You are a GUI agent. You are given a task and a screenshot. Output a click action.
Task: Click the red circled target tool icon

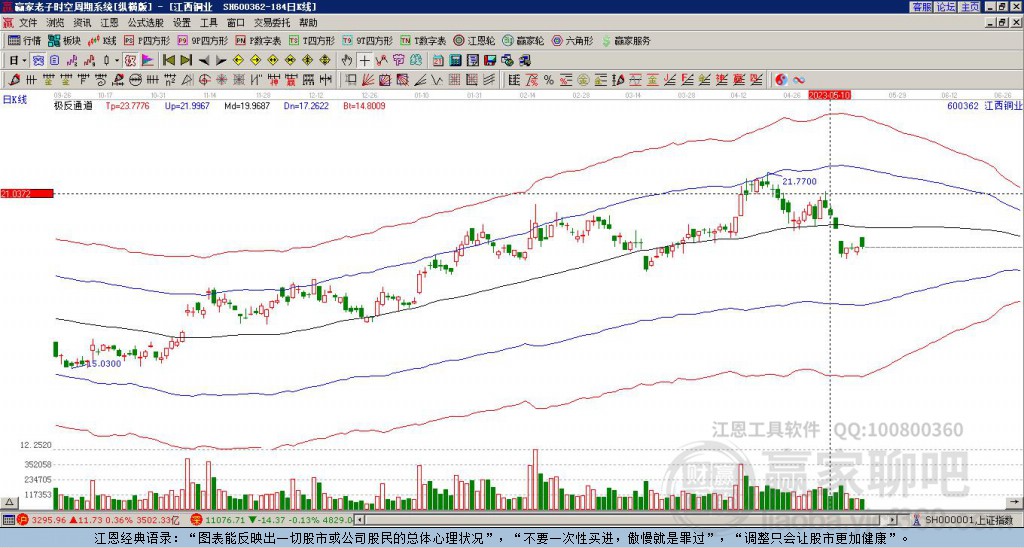click(204, 80)
